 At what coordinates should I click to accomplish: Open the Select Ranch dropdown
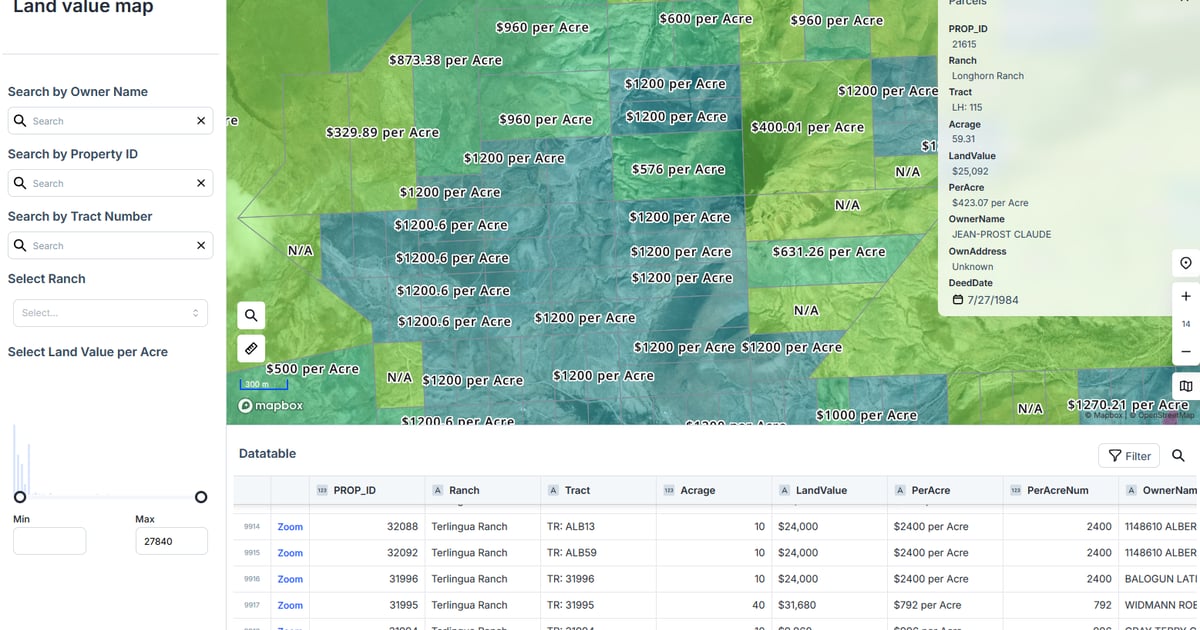tap(110, 312)
